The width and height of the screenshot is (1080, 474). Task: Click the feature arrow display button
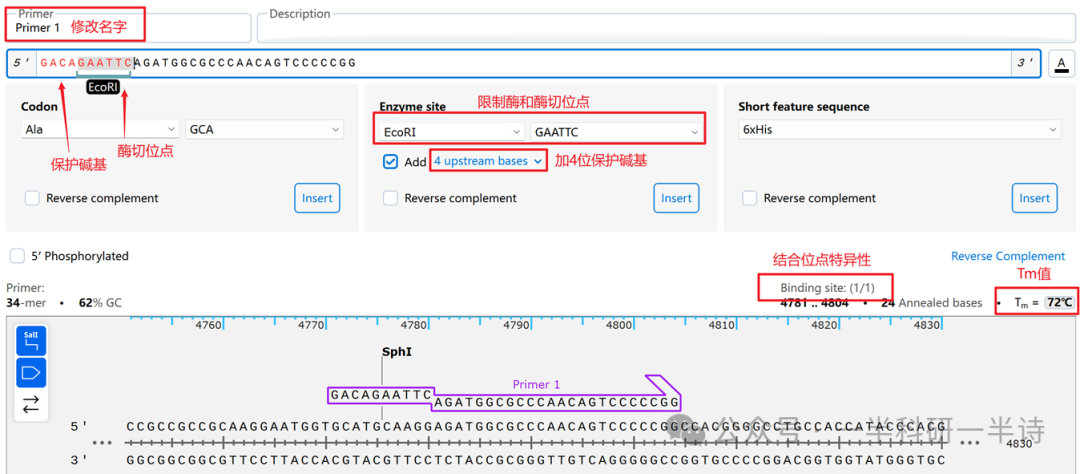click(31, 373)
